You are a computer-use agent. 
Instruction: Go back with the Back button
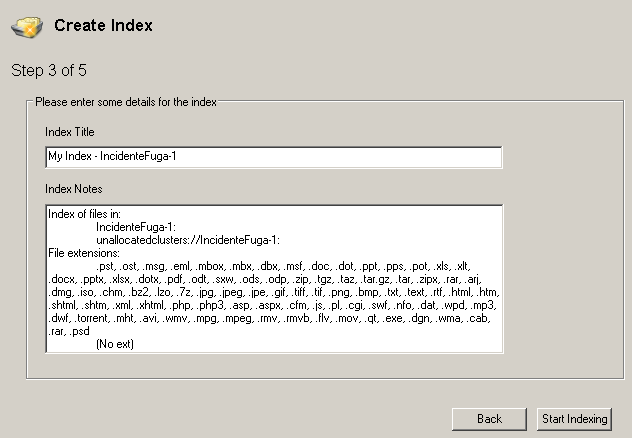489,419
